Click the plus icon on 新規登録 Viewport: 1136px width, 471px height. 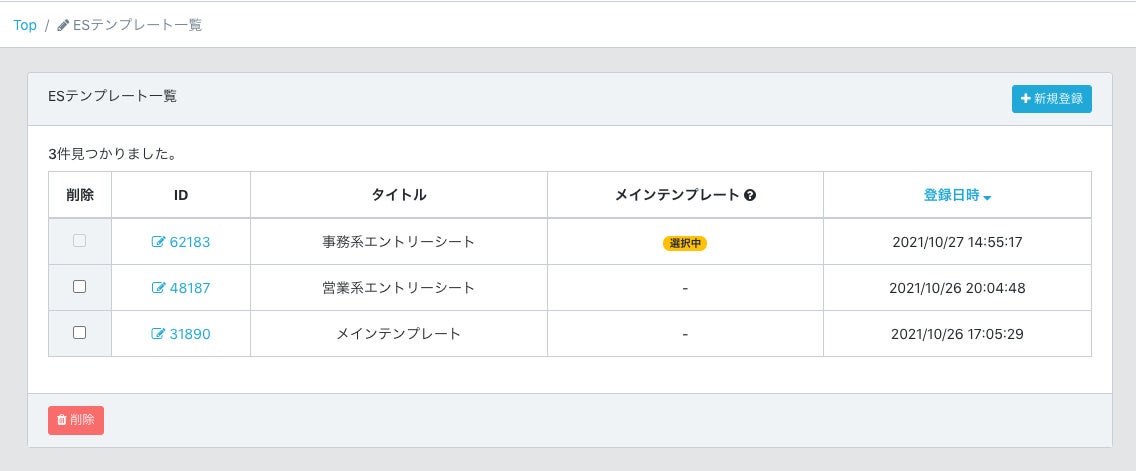pos(1025,99)
